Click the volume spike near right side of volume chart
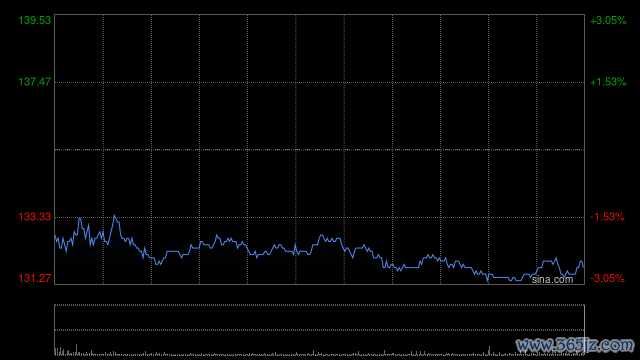The width and height of the screenshot is (640, 360). tap(489, 351)
